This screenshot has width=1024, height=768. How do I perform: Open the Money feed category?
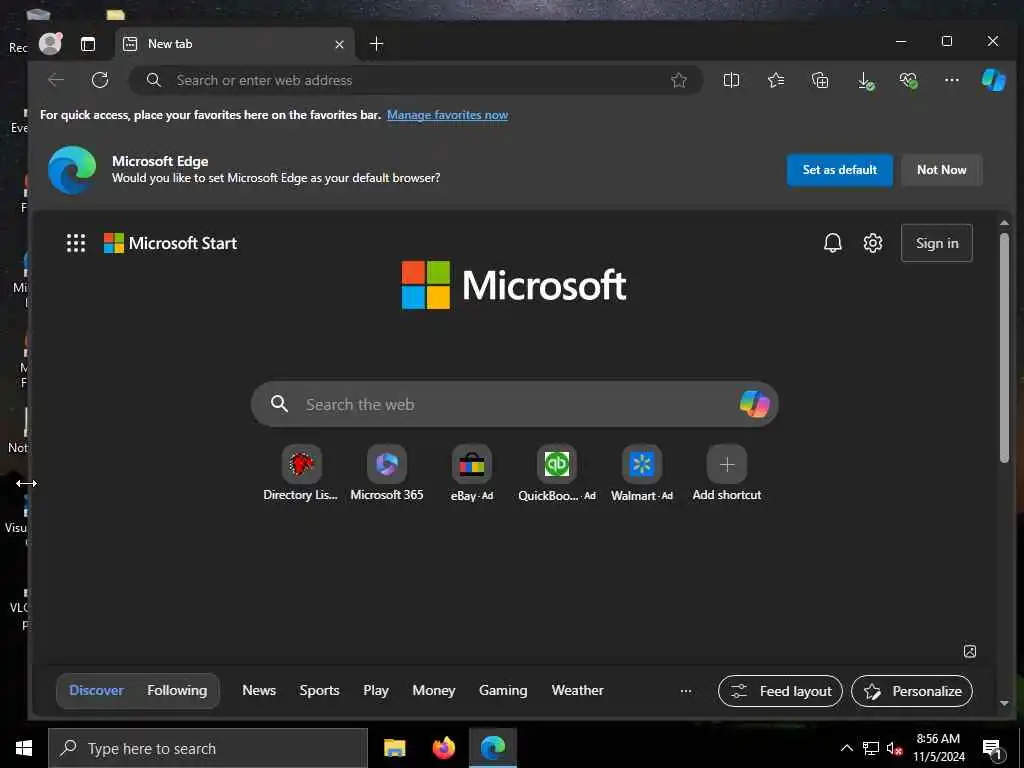[x=434, y=690]
